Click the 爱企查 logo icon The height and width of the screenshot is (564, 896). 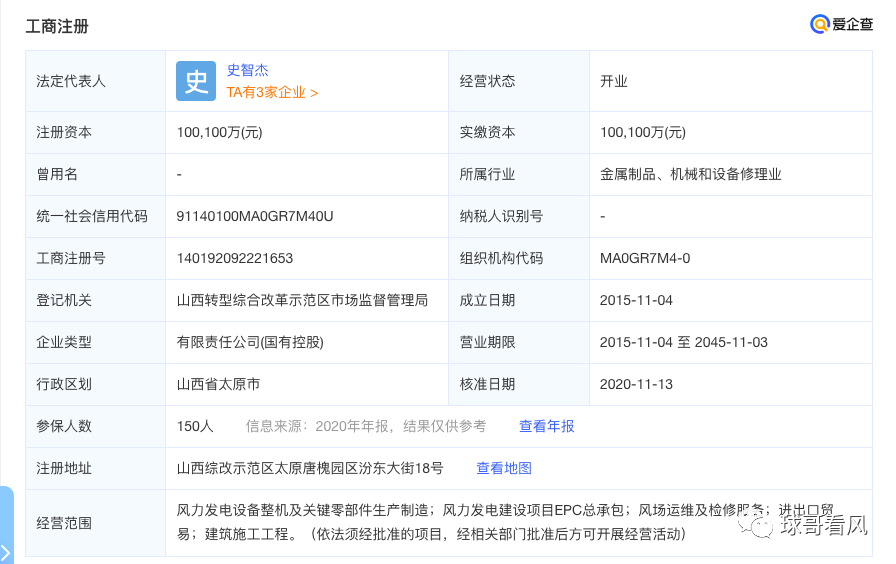[x=820, y=25]
